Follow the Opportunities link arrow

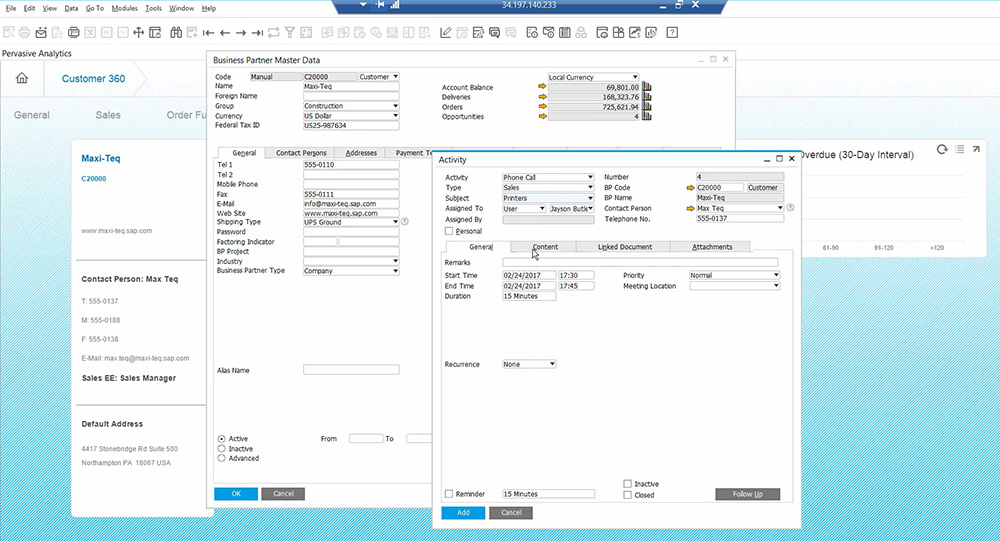coord(542,117)
